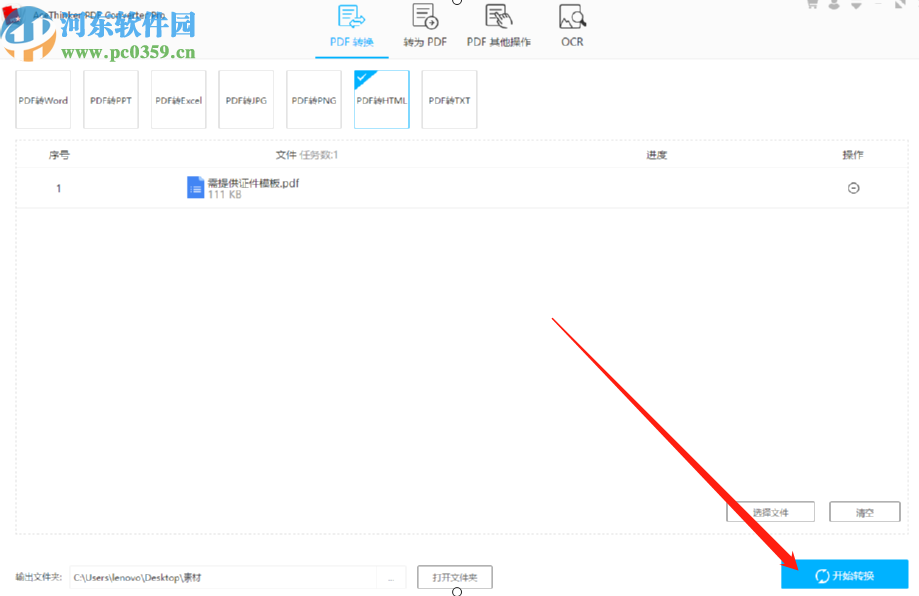Open the shopping cart icon in the title bar

coord(812,5)
